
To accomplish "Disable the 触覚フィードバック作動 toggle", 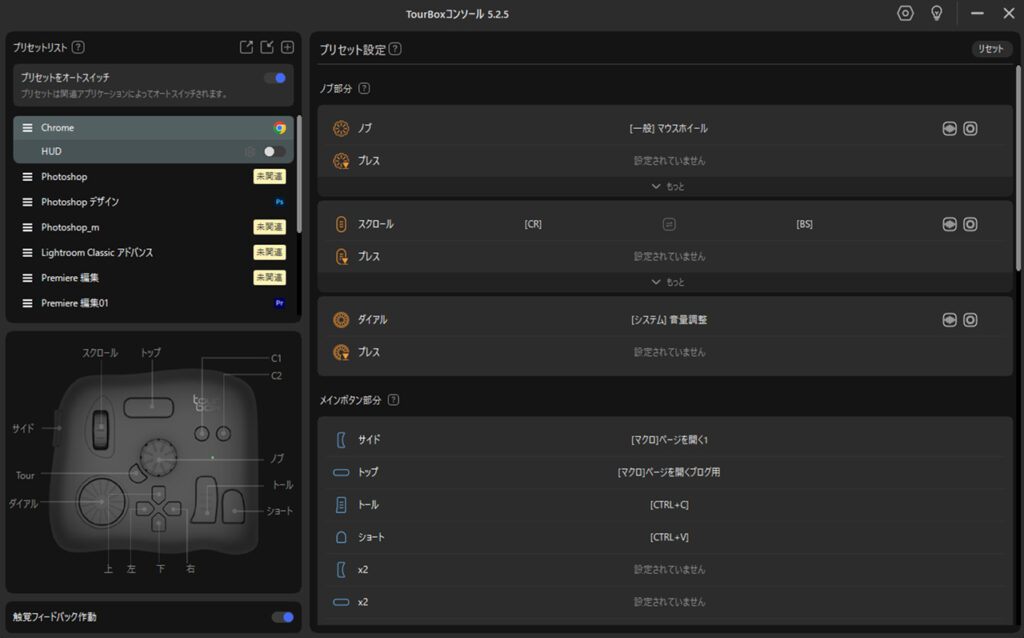I will pos(283,617).
